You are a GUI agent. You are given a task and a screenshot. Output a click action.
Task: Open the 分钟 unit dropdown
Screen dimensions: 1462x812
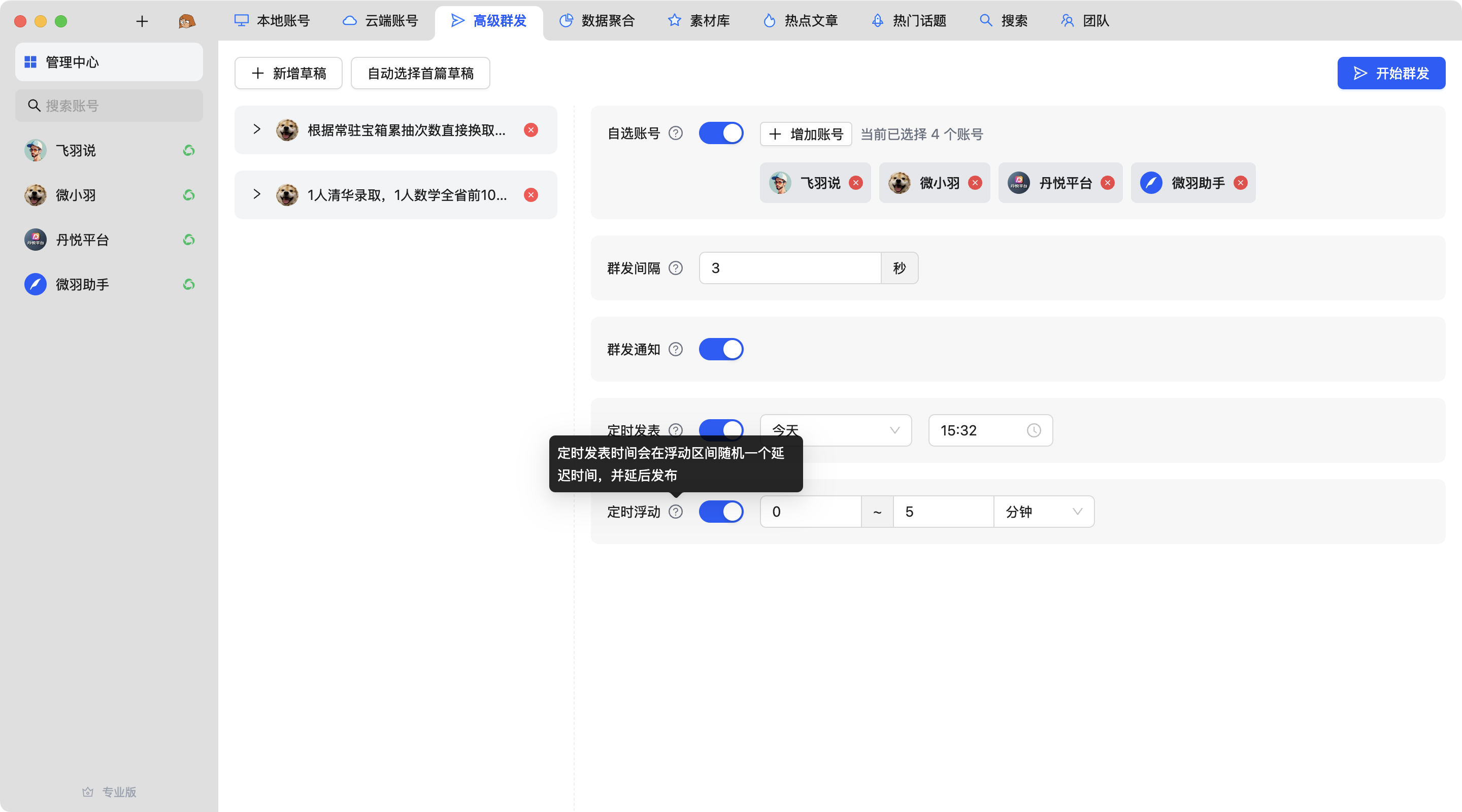pyautogui.click(x=1044, y=511)
